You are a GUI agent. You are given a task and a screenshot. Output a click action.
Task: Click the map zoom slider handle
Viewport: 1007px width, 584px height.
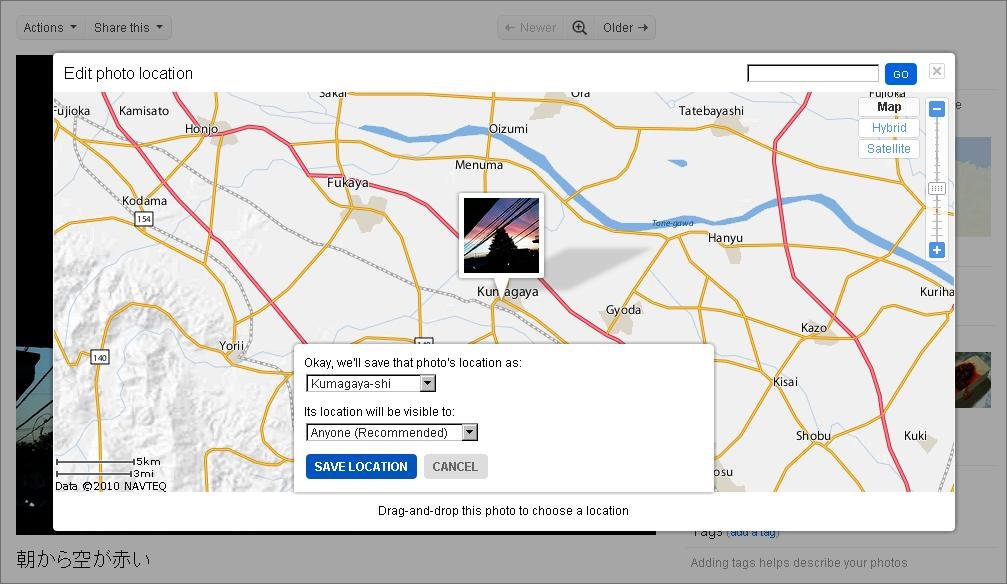pos(937,188)
